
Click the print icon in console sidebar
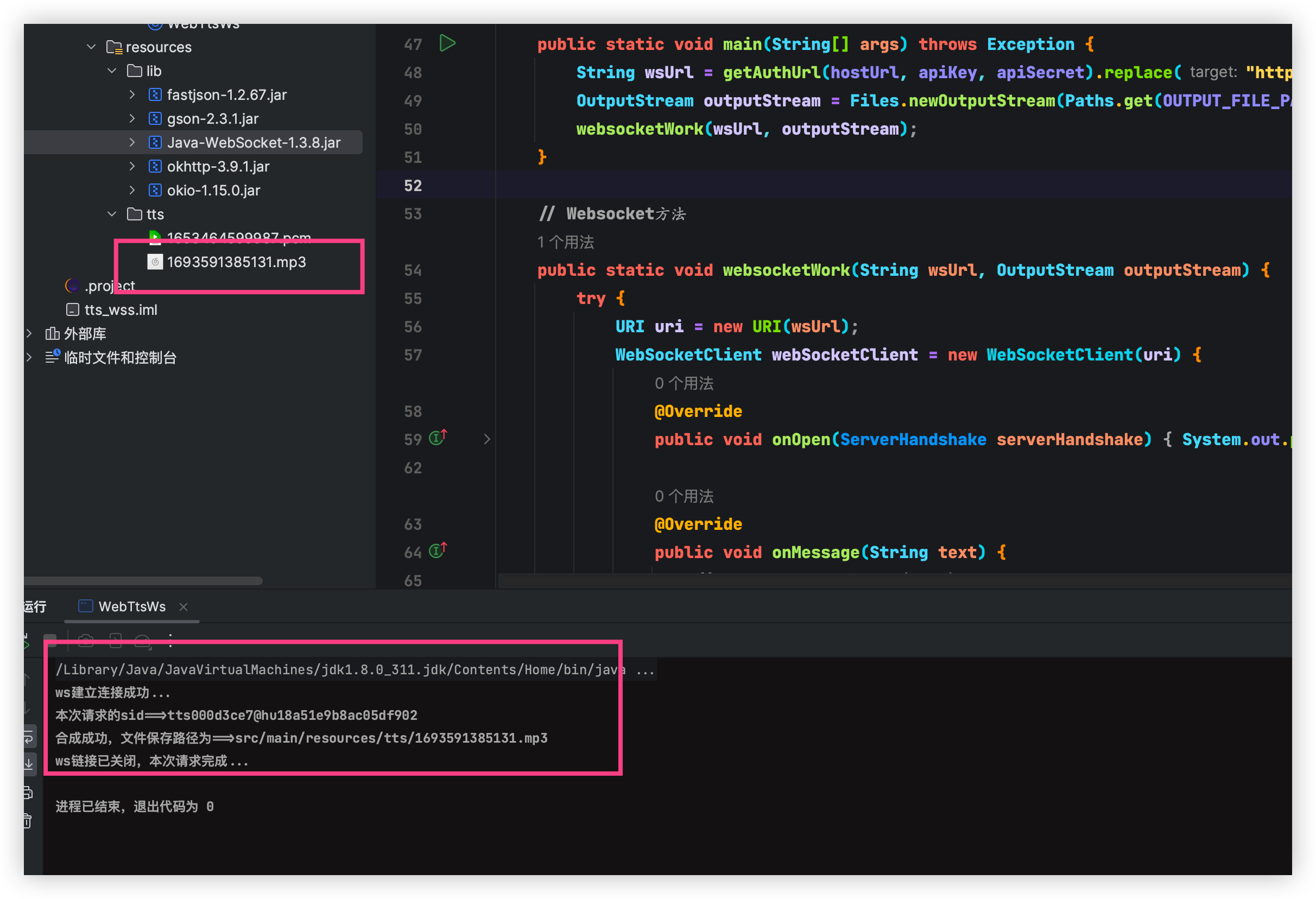point(28,793)
